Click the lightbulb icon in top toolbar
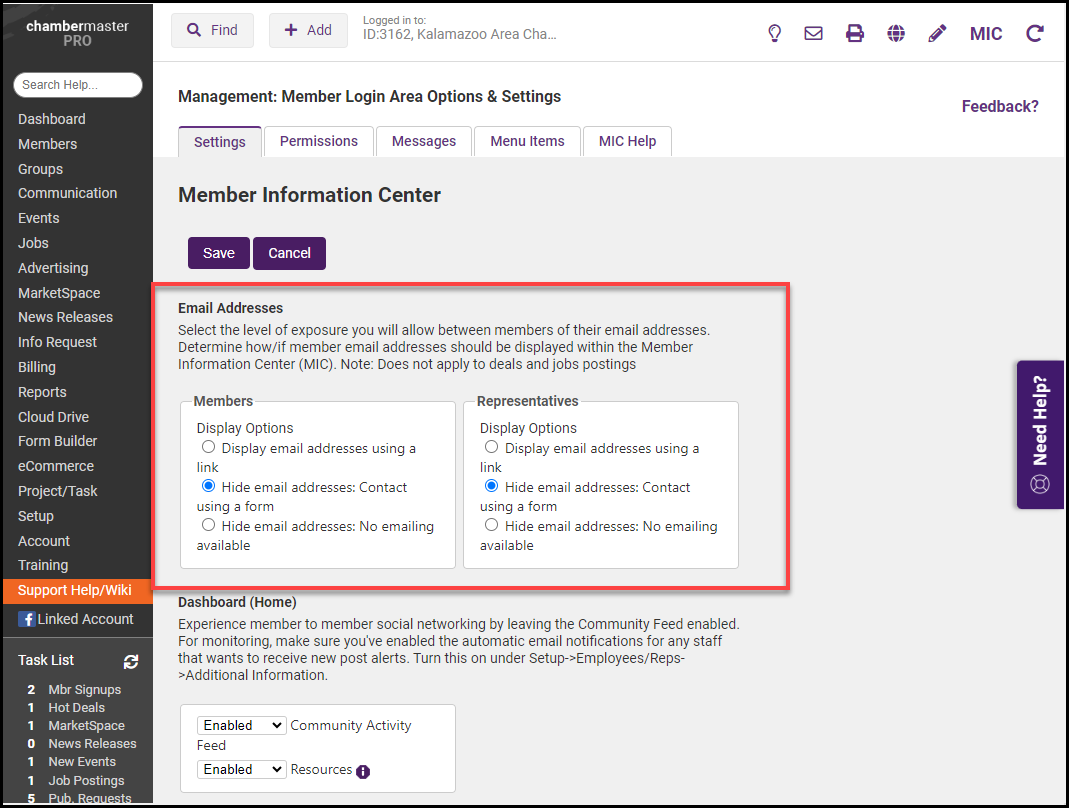The height and width of the screenshot is (808, 1069). (774, 33)
